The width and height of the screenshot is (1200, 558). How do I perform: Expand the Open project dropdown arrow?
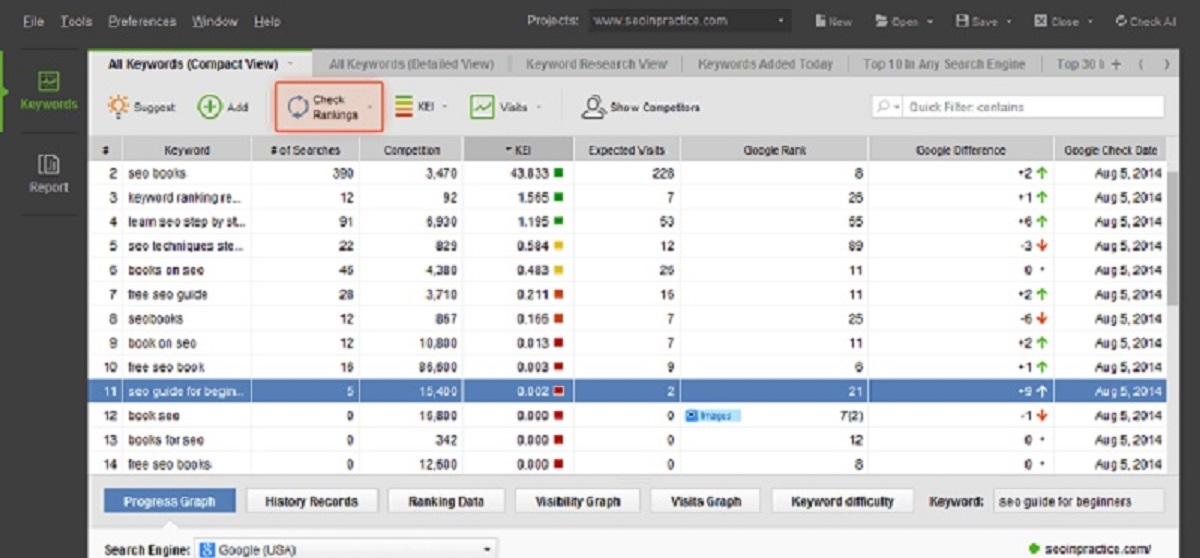(x=930, y=21)
